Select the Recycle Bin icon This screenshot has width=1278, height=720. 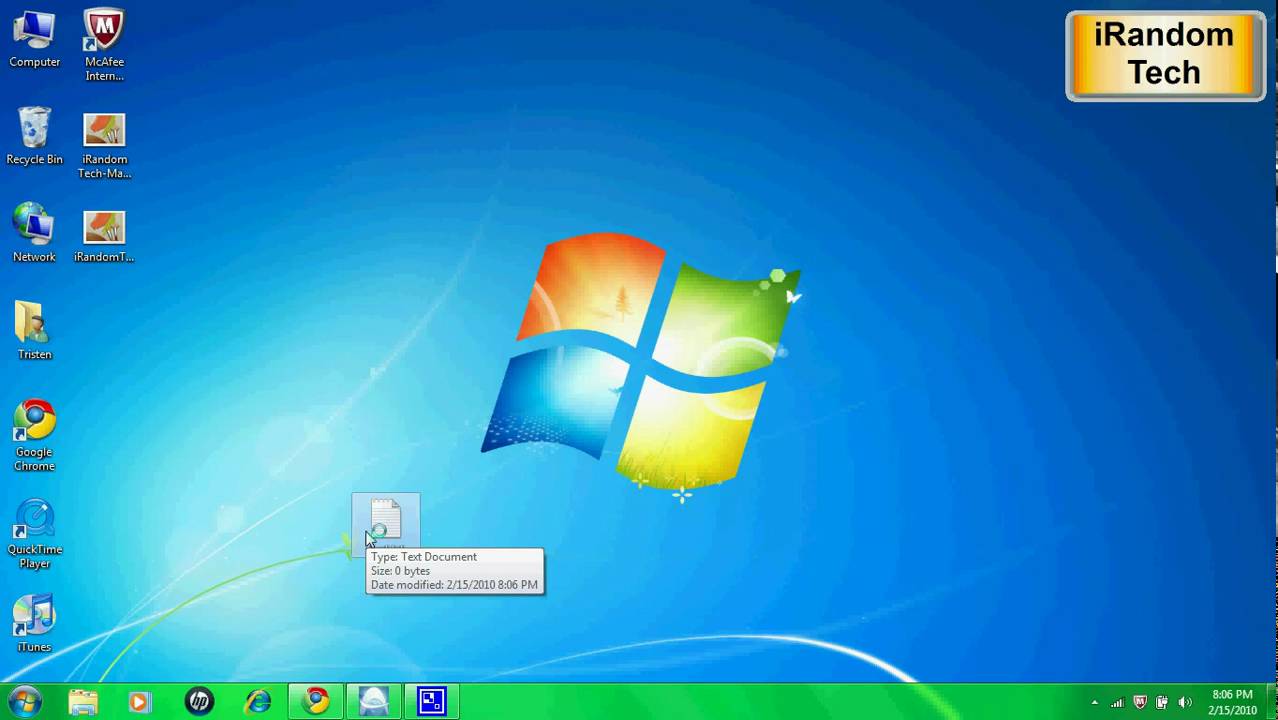(x=34, y=137)
